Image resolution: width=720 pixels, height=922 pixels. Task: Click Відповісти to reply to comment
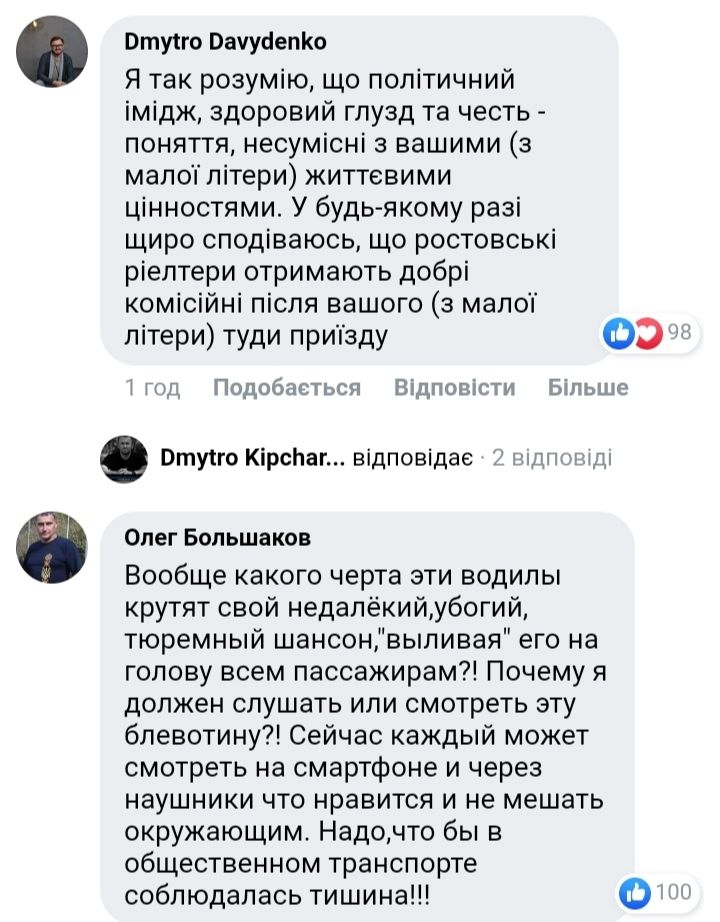pos(454,388)
